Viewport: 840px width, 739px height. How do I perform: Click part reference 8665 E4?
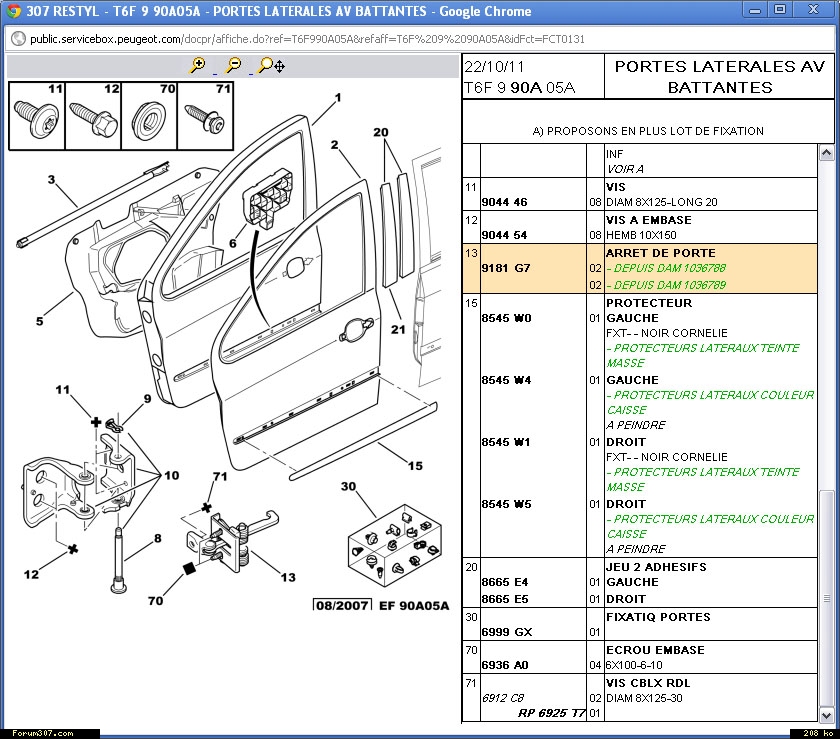(506, 582)
